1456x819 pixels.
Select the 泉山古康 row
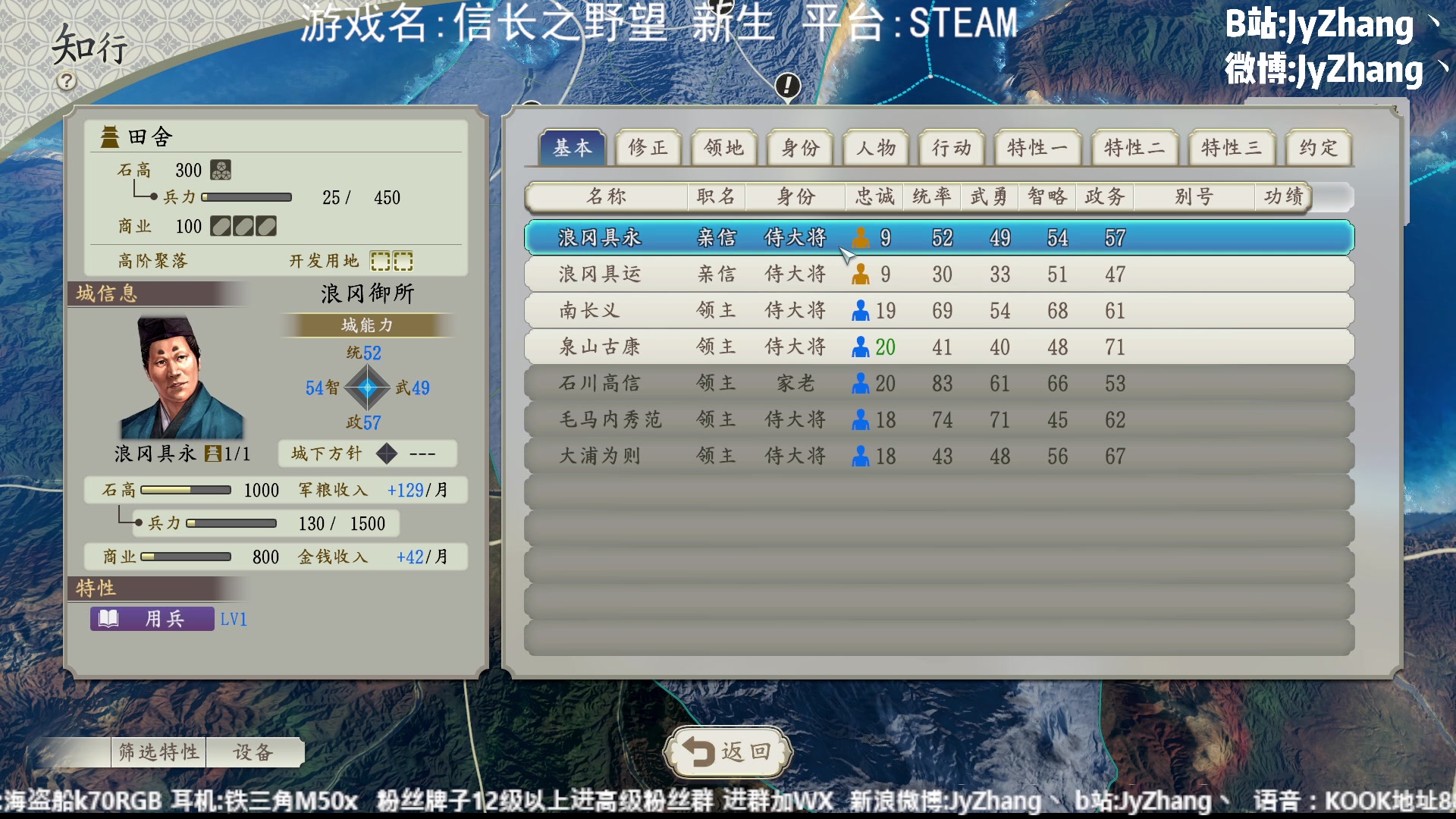[x=939, y=347]
